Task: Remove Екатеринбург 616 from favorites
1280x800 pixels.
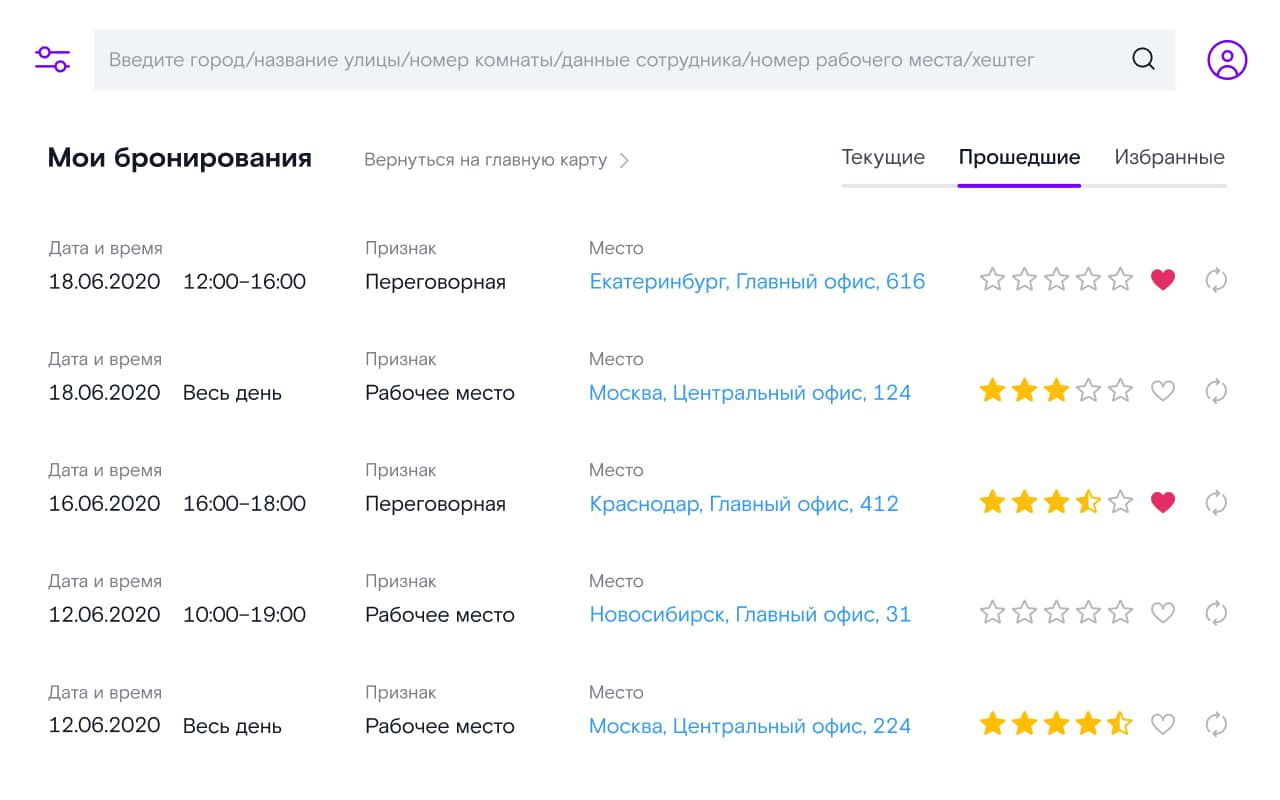Action: [1162, 280]
